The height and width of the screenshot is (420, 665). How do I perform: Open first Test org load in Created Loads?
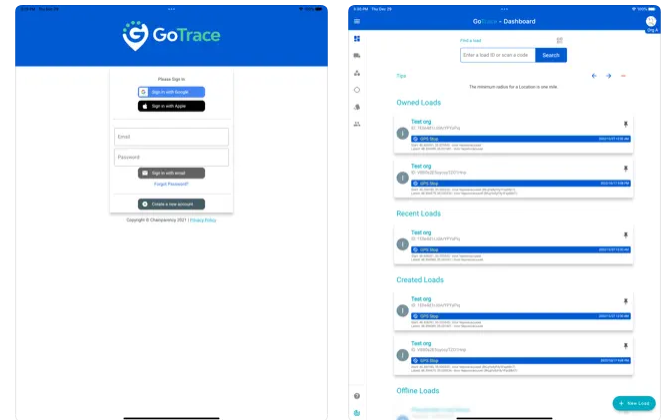(x=421, y=299)
